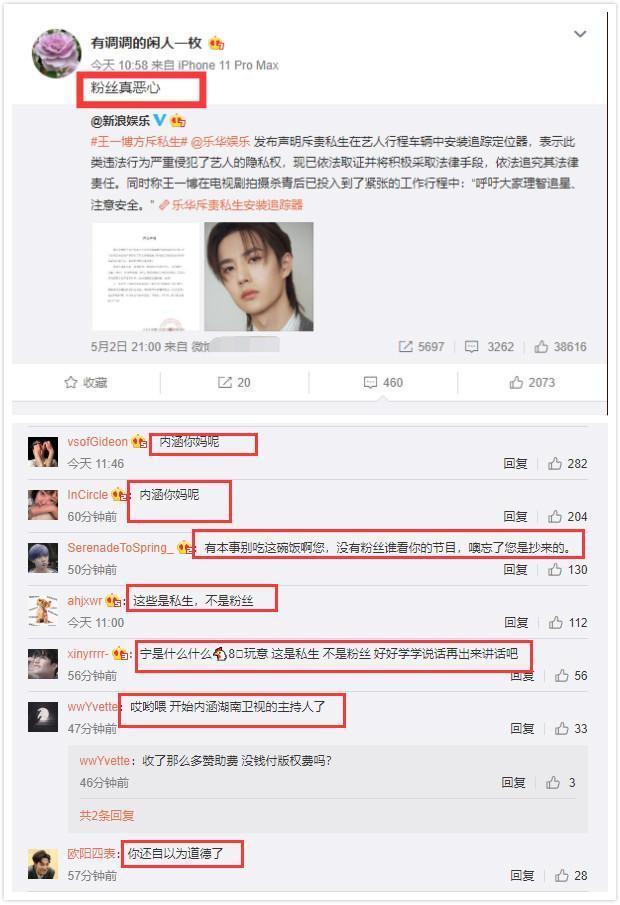
Task: Expand the 共2条回复 replies link
Action: pyautogui.click(x=107, y=815)
